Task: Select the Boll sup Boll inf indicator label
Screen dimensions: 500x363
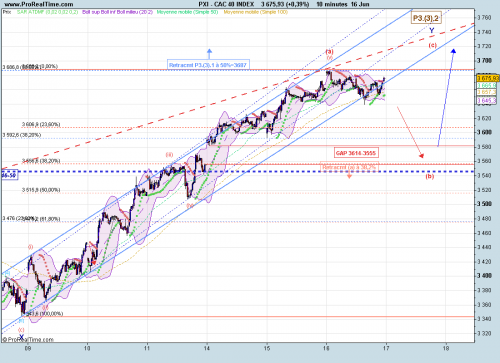Action: coord(117,12)
